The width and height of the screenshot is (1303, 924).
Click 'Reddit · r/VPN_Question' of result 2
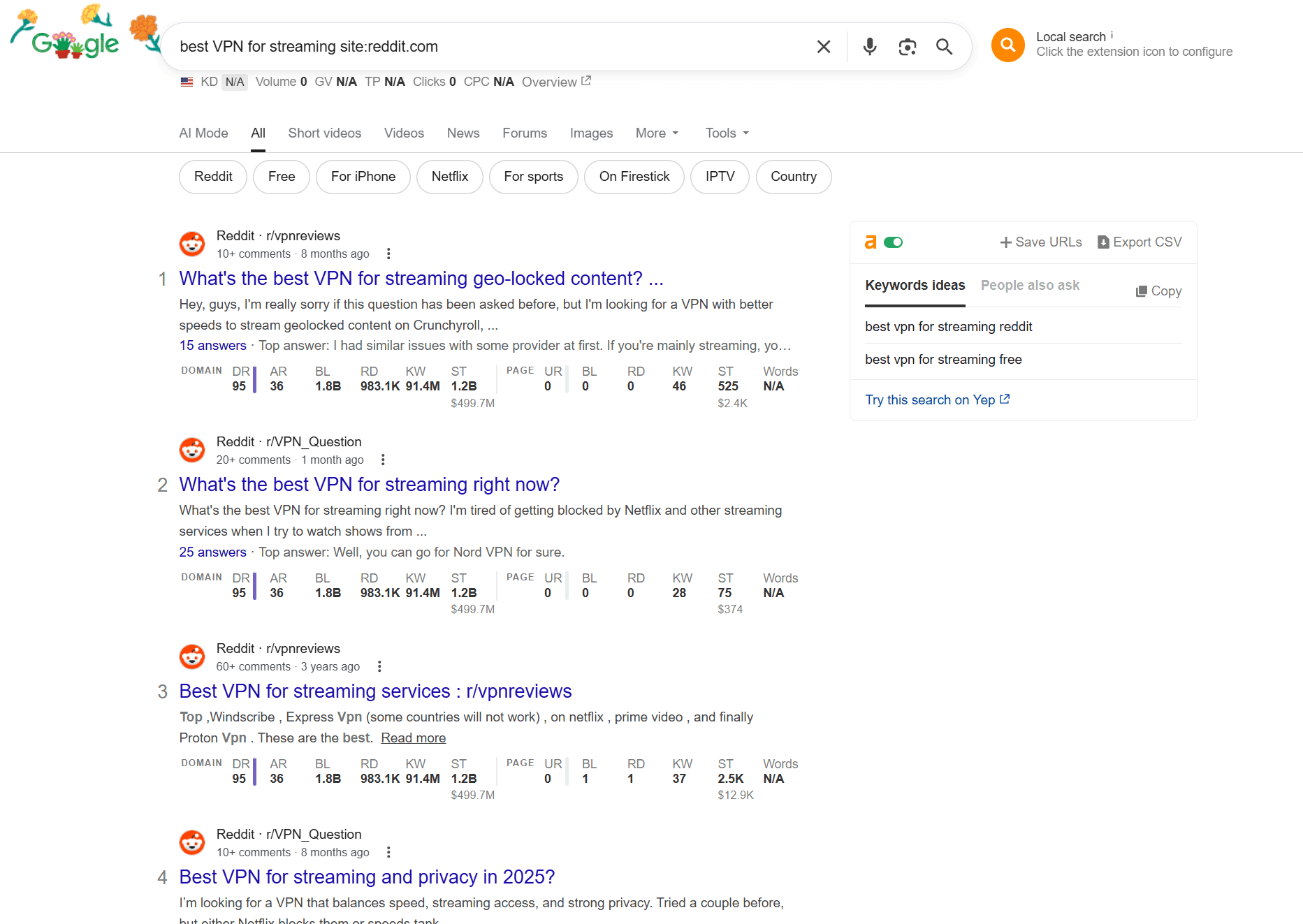pos(289,442)
